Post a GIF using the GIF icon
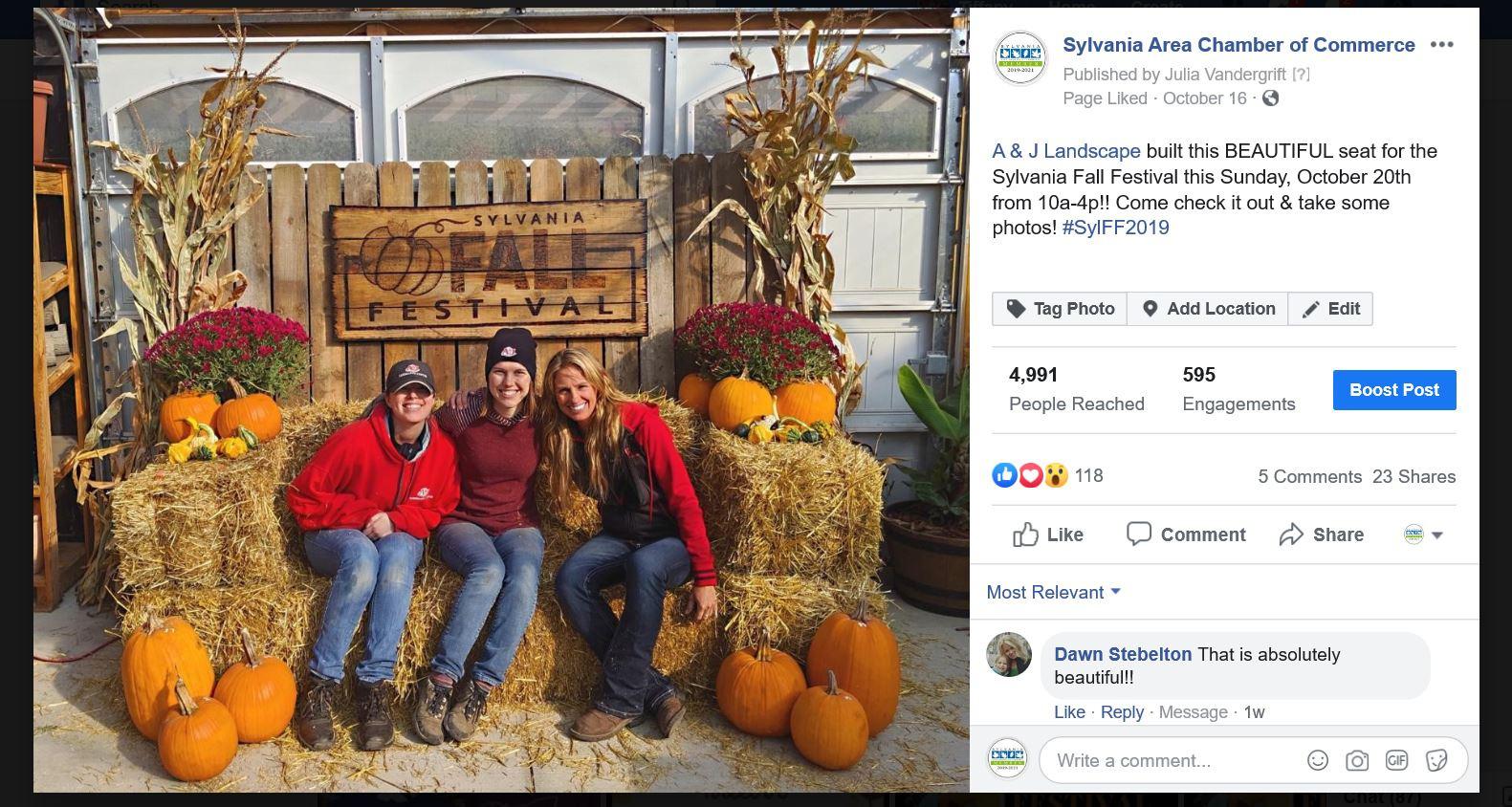Viewport: 1512px width, 807px height. pyautogui.click(x=1396, y=760)
